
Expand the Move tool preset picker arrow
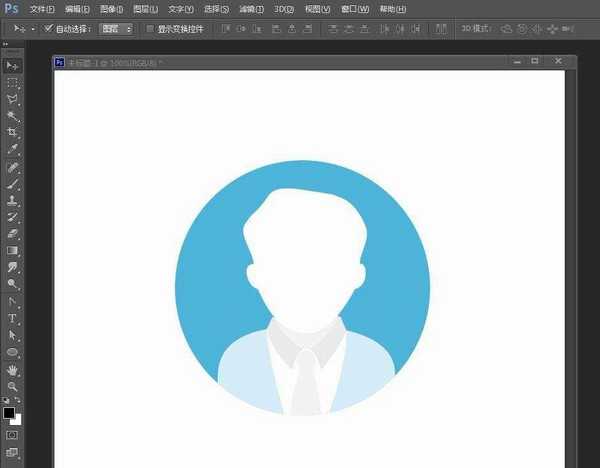[x=33, y=29]
